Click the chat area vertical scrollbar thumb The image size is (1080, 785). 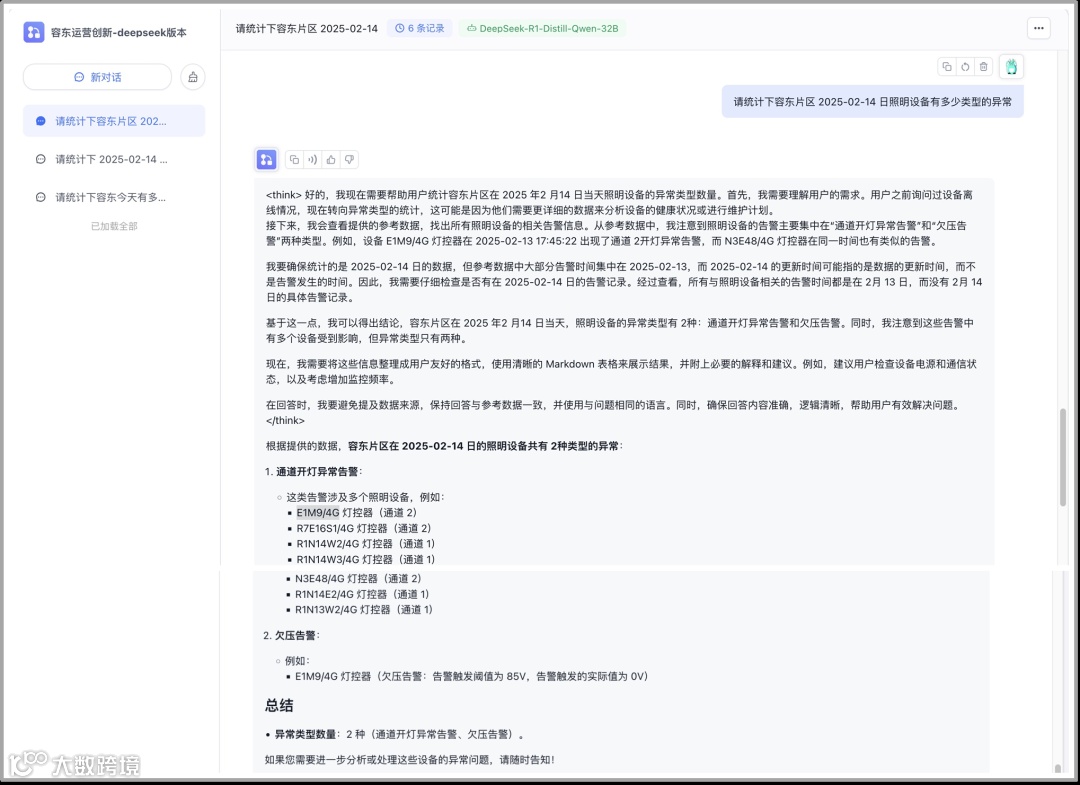point(1063,458)
